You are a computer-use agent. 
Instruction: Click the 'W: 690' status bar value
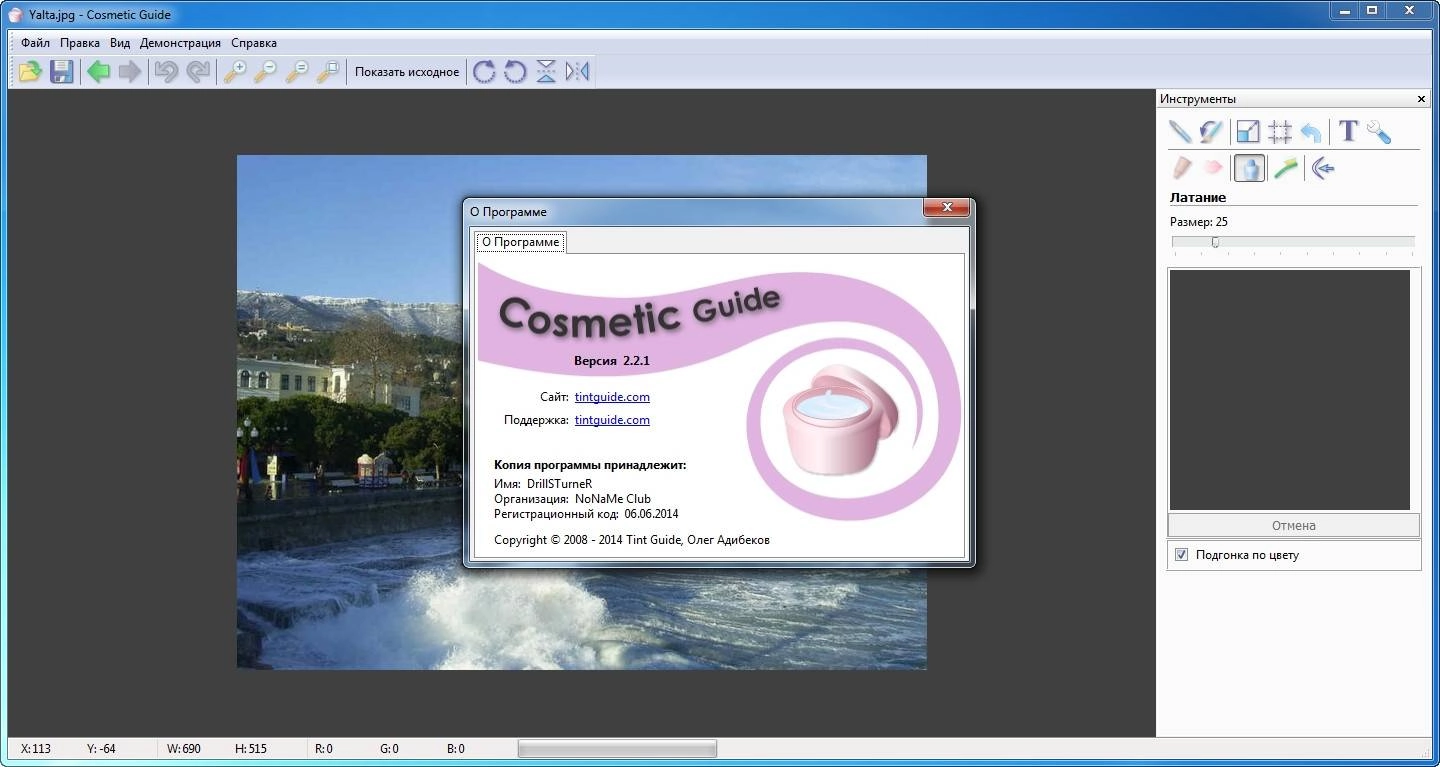pyautogui.click(x=184, y=748)
